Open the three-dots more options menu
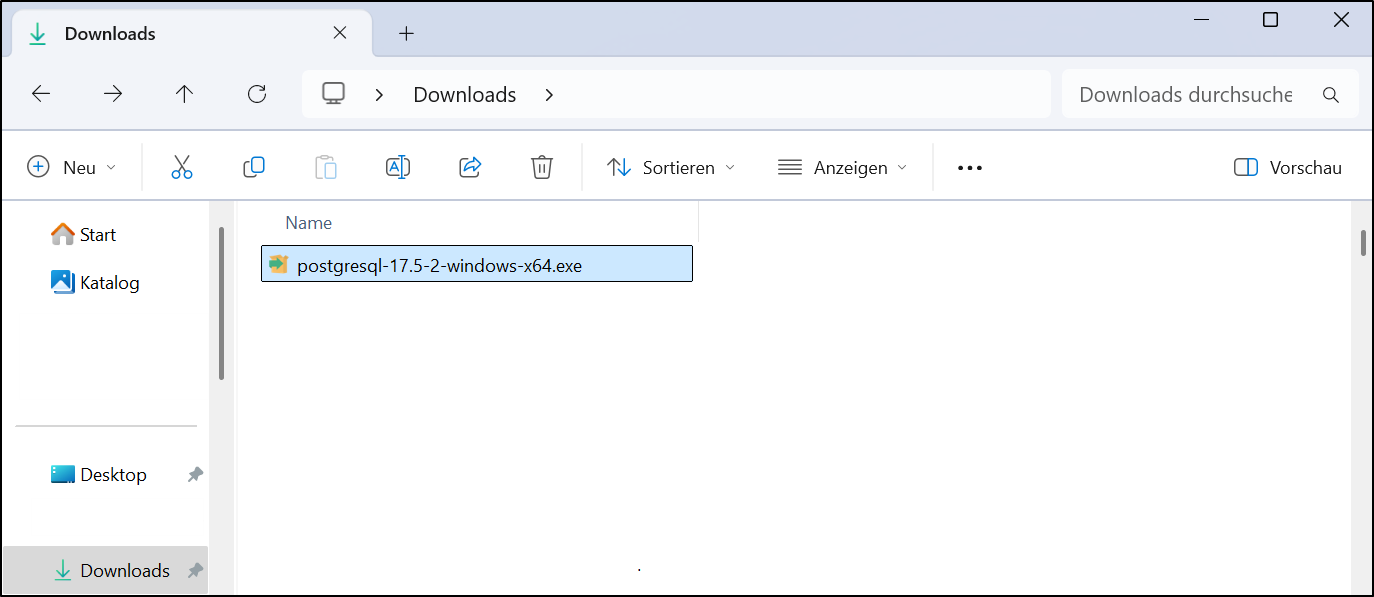 (x=970, y=168)
